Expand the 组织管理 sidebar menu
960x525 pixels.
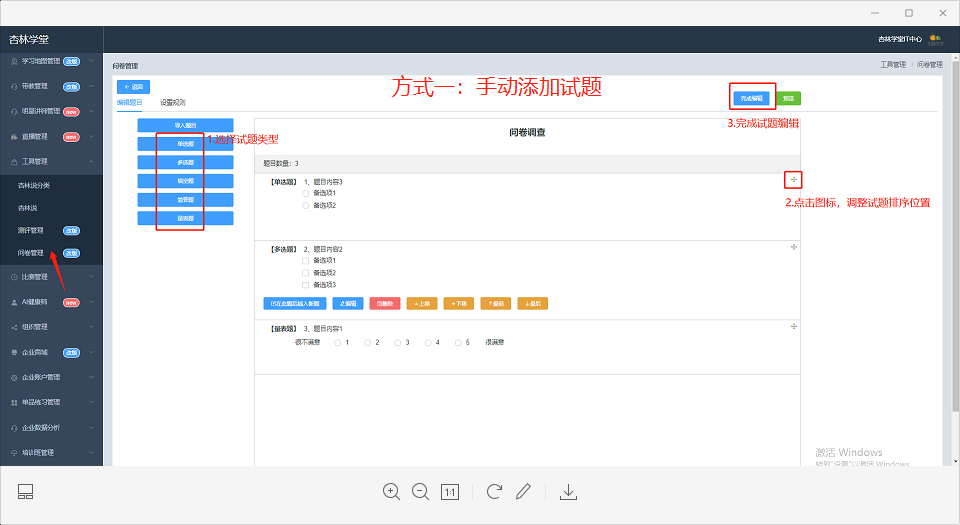51,327
